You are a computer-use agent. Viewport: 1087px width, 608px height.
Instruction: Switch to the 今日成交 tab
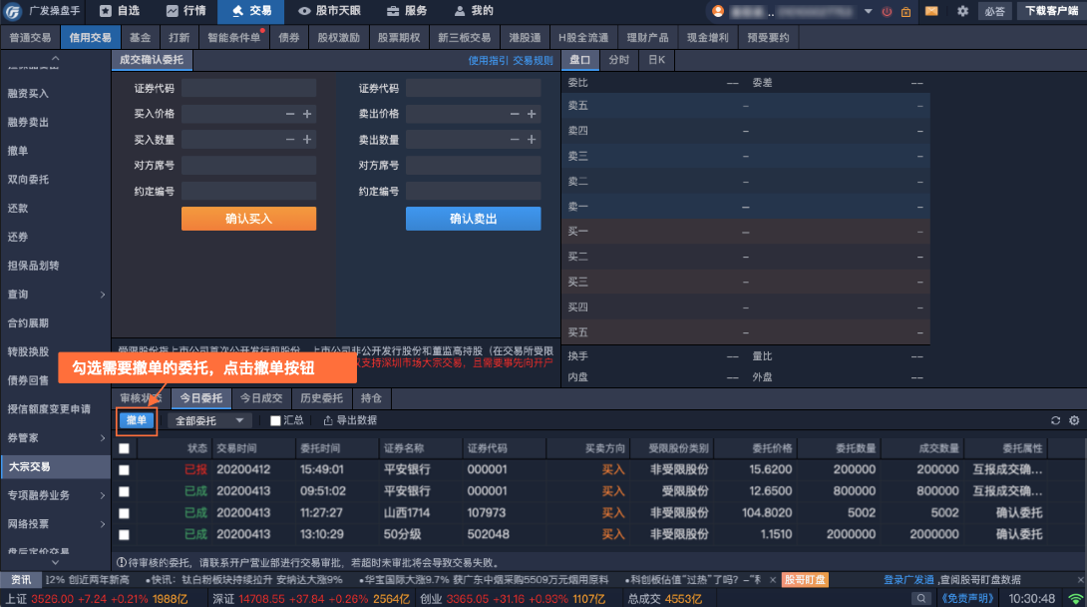point(261,398)
